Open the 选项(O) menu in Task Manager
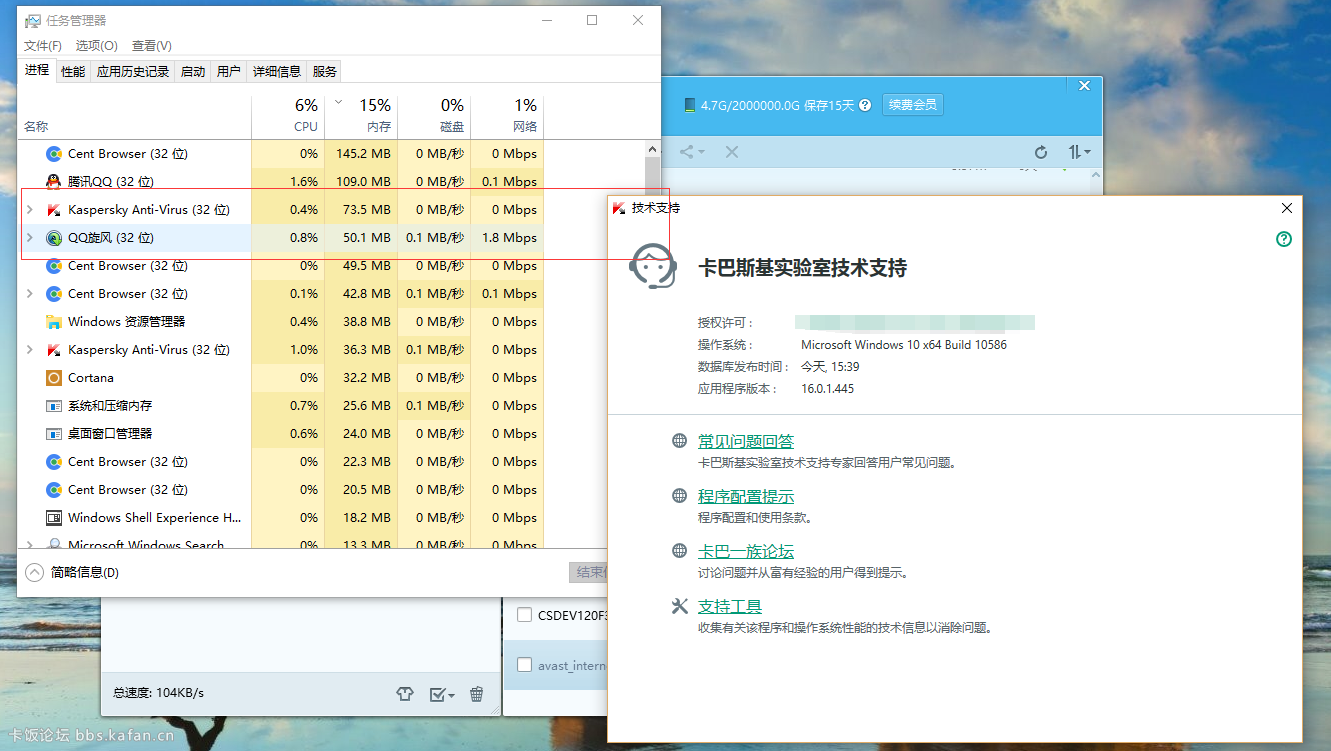Image resolution: width=1331 pixels, height=751 pixels. 97,46
